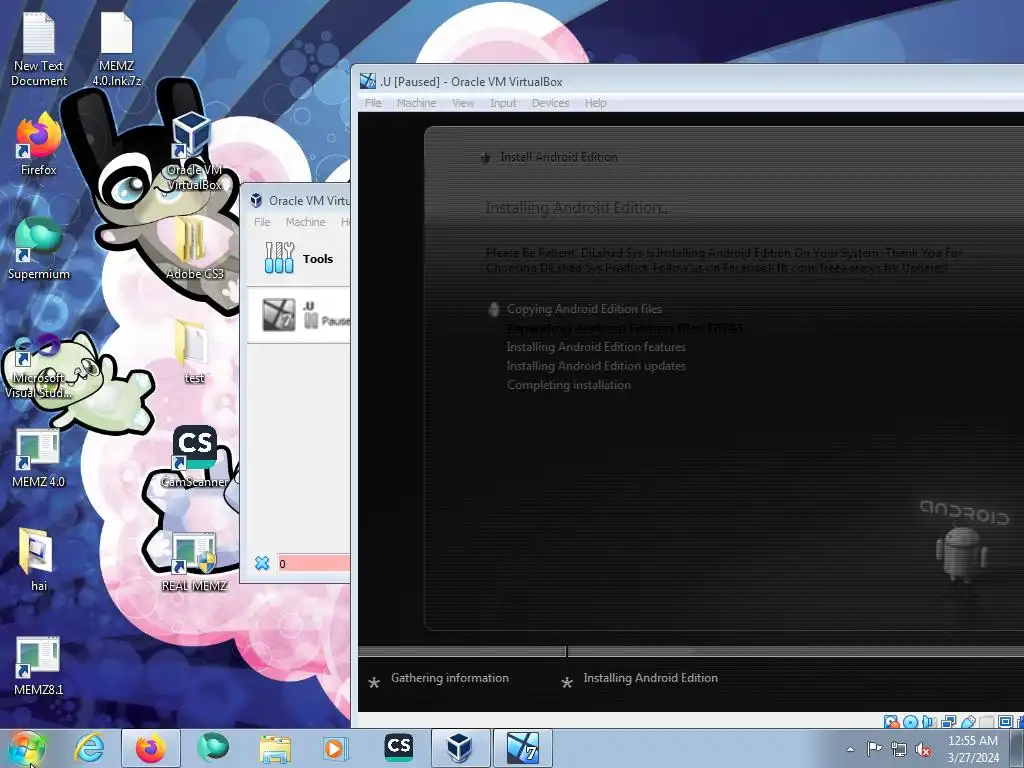Click the VM USB status icon
The width and height of the screenshot is (1024, 768).
pyautogui.click(x=967, y=722)
